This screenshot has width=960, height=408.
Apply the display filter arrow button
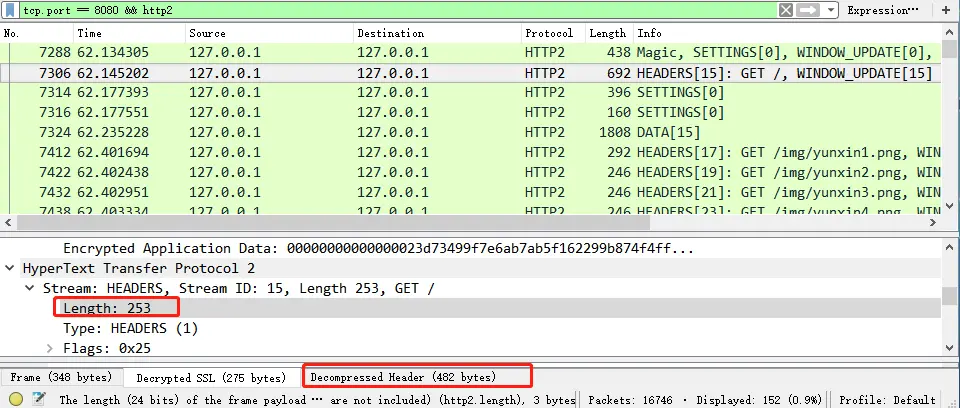point(808,10)
